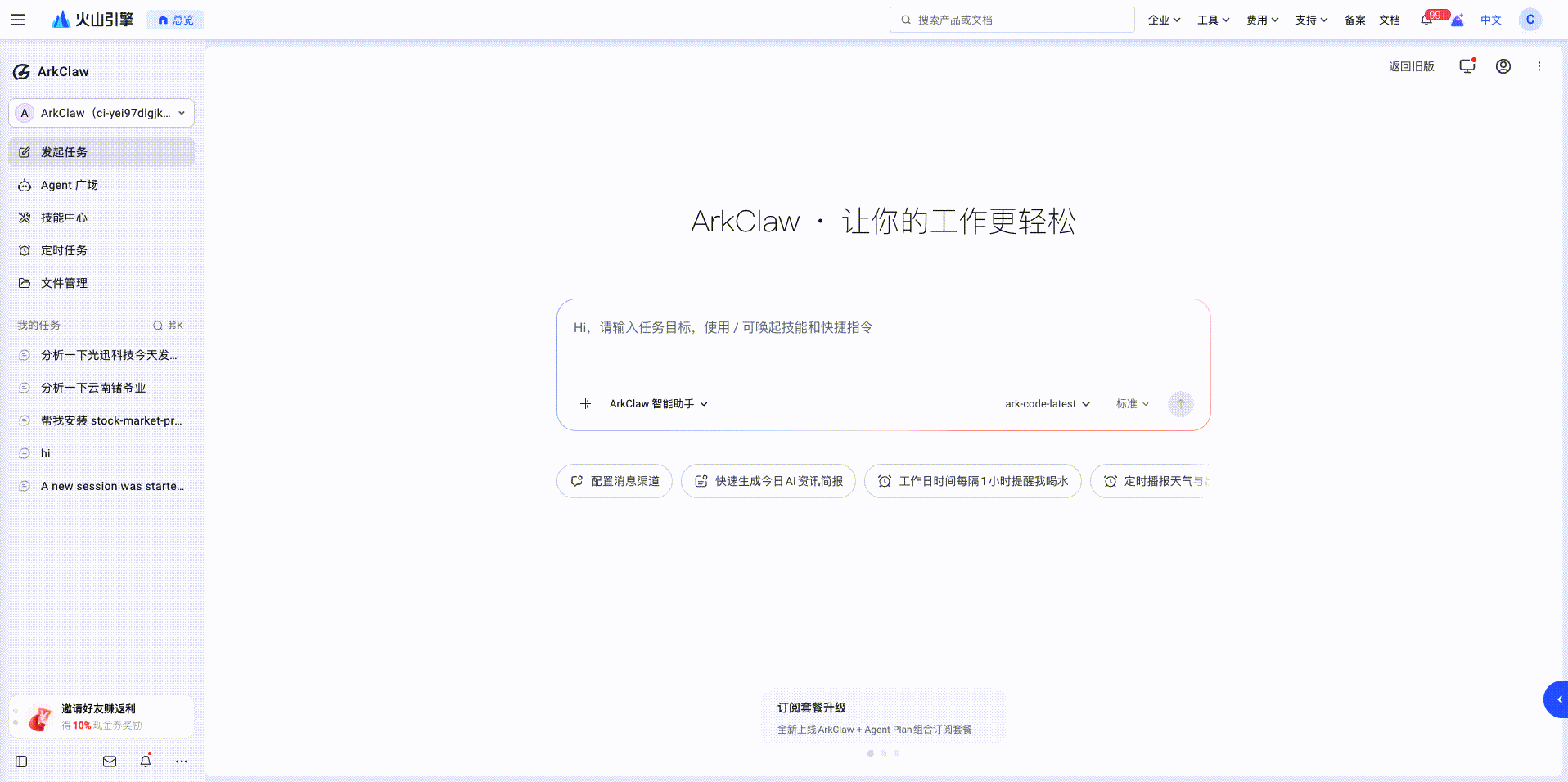
Task: Open the hamburger navigation menu
Action: 18,20
